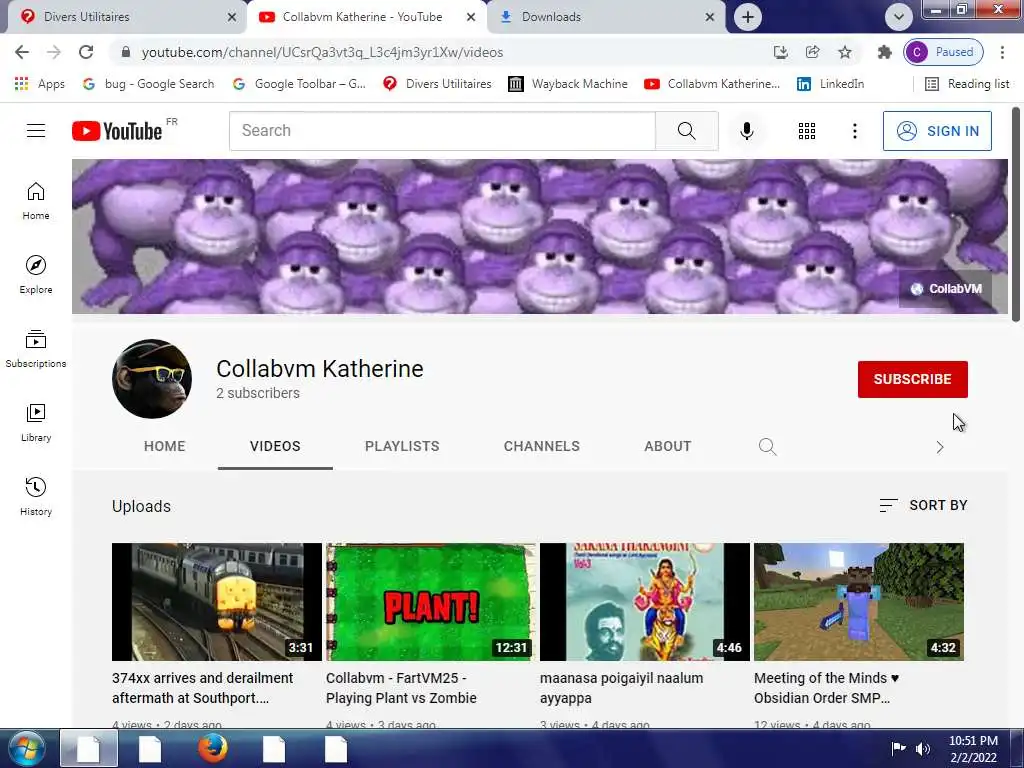
Task: Switch to the HOME channel tab
Action: point(165,447)
